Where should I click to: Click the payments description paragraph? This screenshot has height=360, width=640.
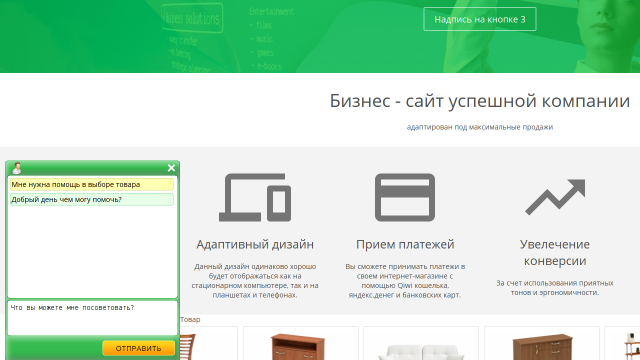(x=405, y=280)
